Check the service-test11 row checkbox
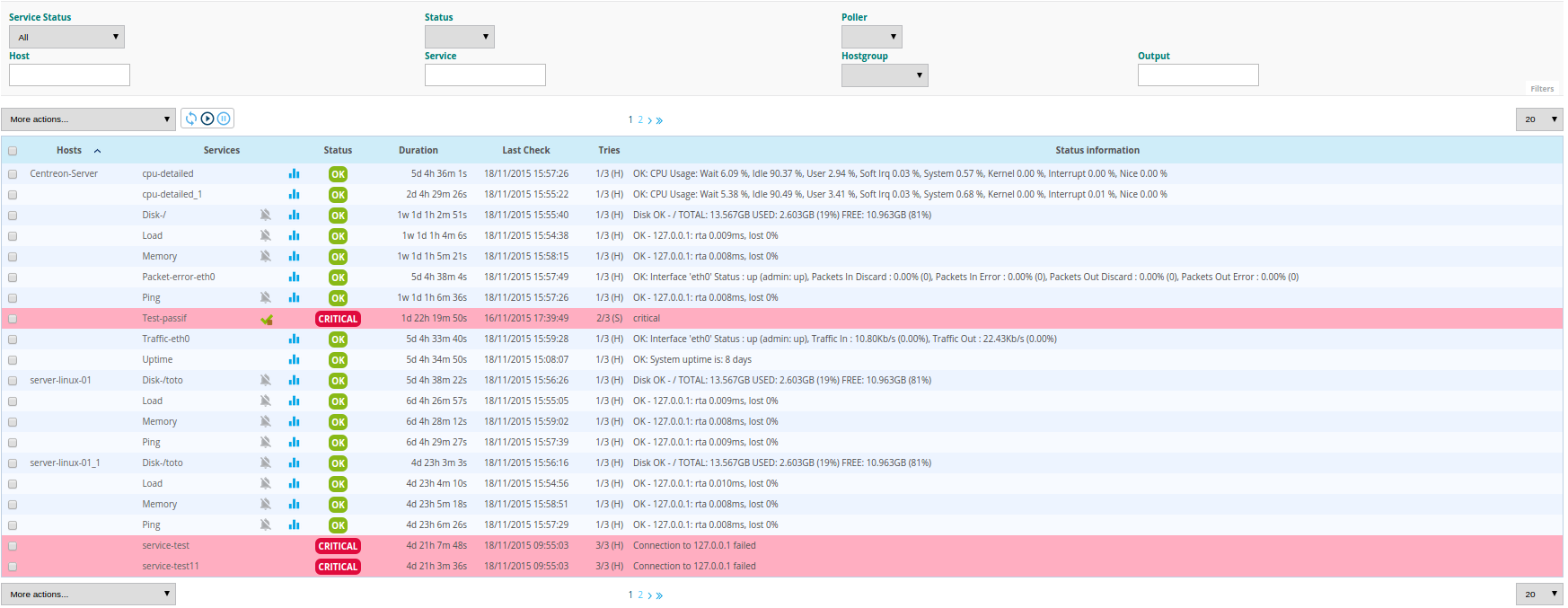 point(13,567)
